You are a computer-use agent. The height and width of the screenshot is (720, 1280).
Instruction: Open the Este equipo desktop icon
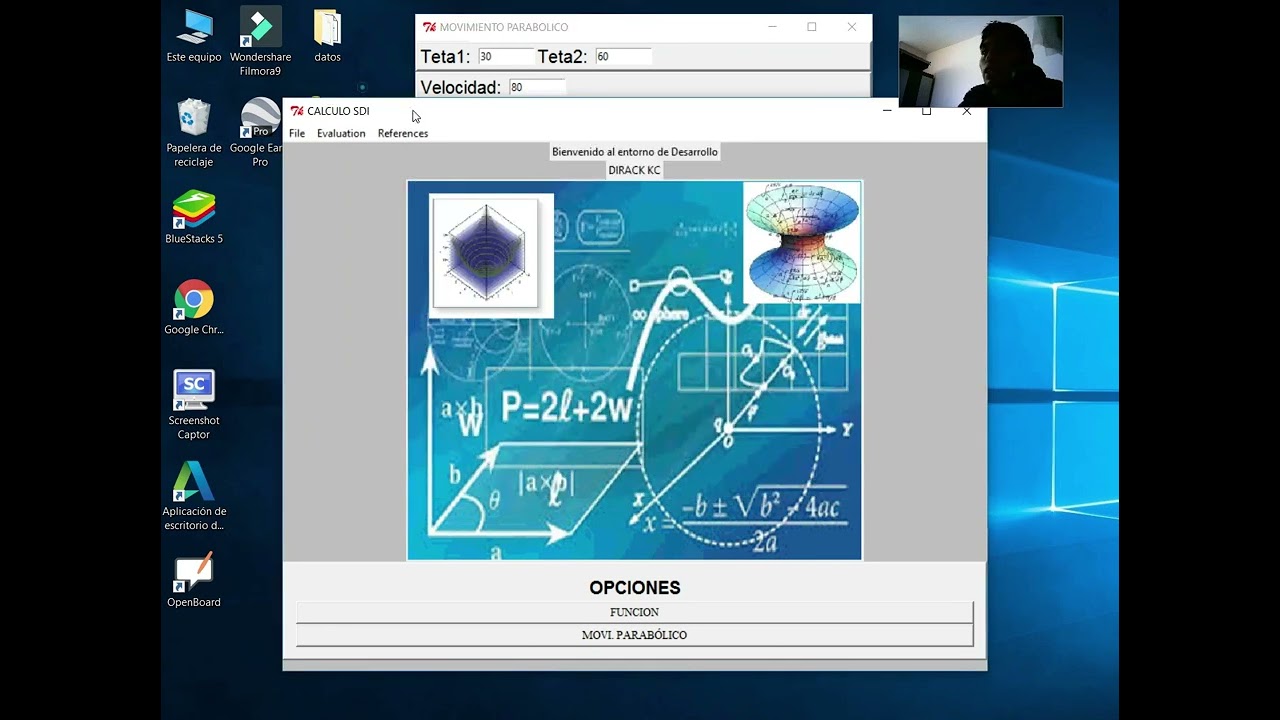tap(194, 36)
